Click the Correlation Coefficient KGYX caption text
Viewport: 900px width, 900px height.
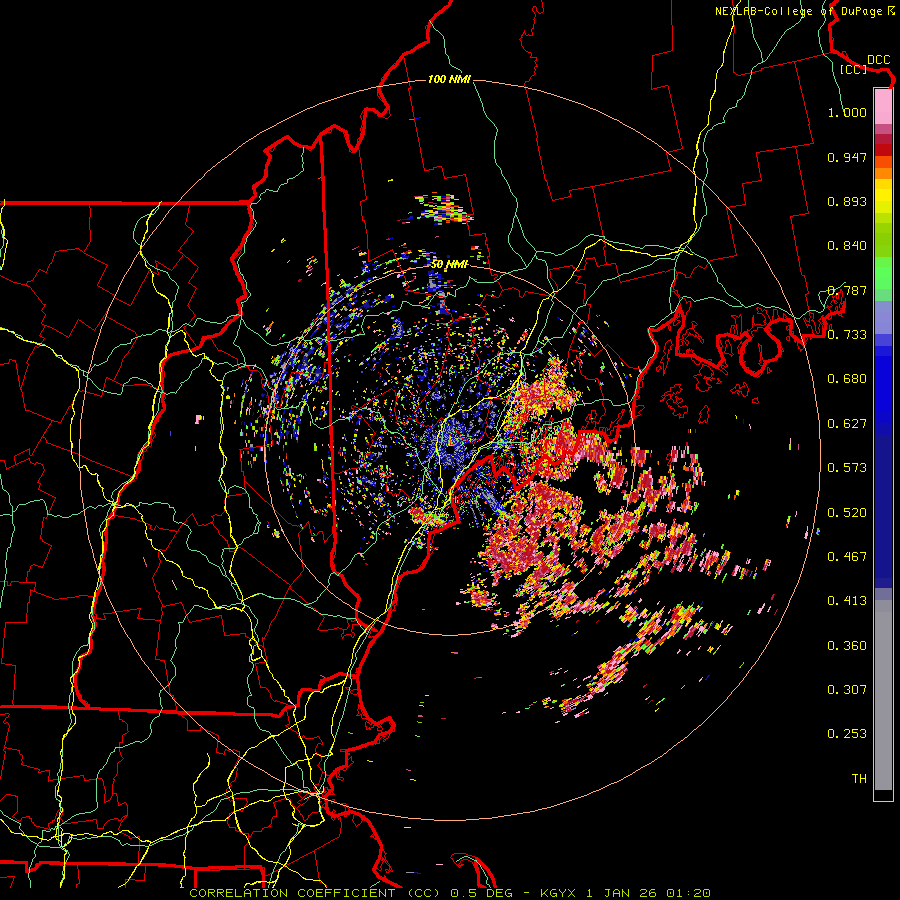click(x=450, y=893)
